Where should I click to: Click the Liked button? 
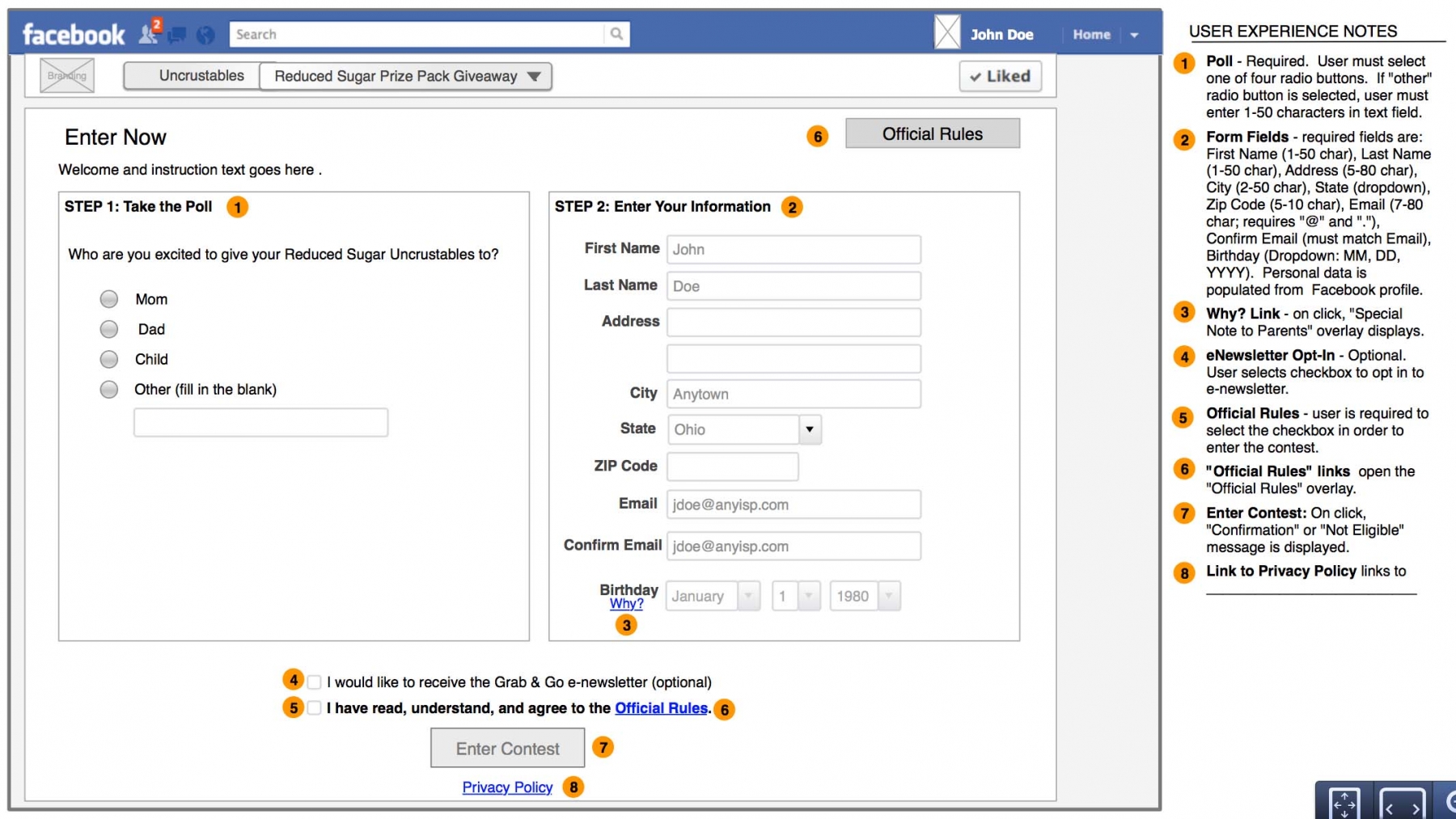click(1001, 76)
